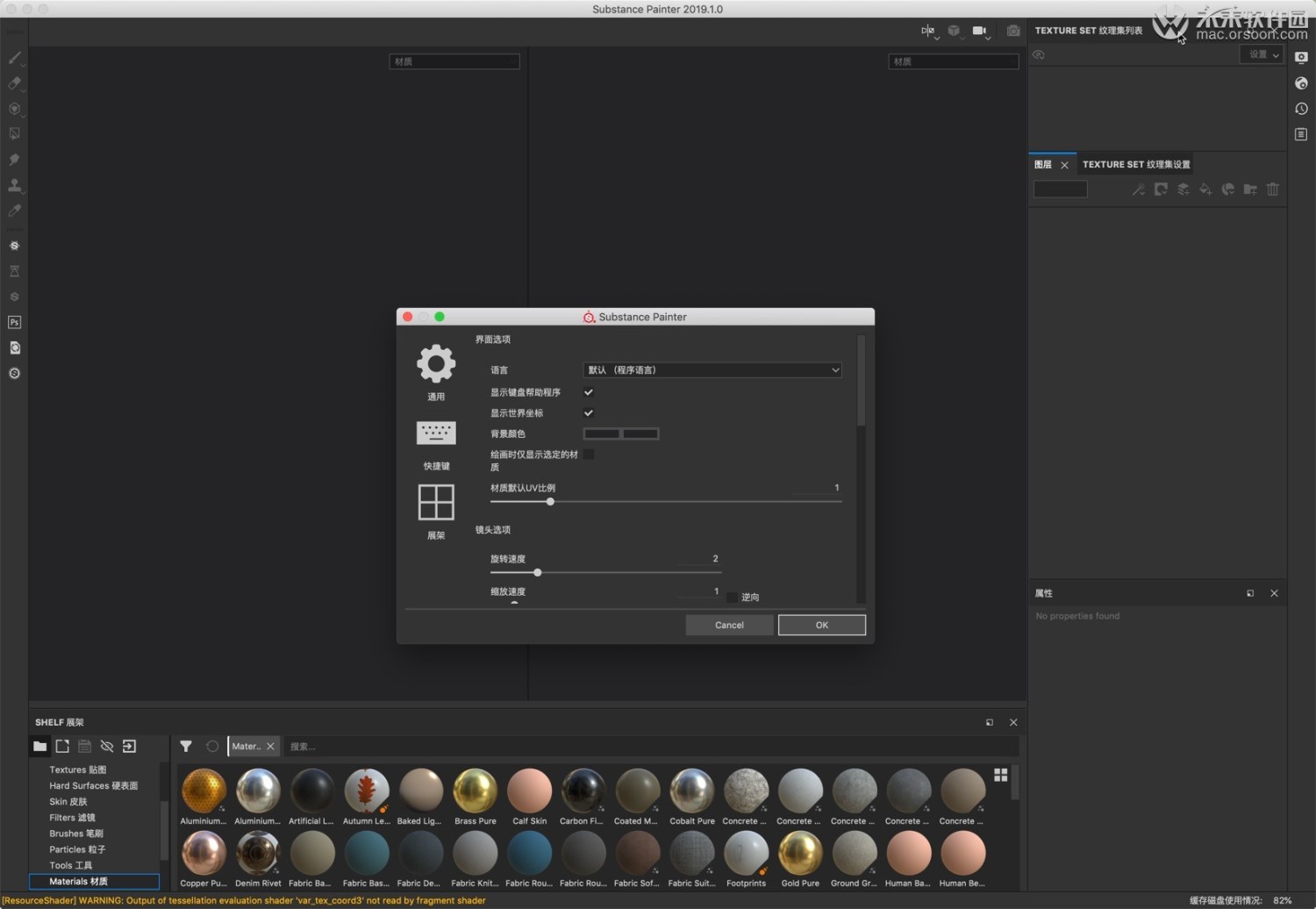This screenshot has height=909, width=1316.
Task: Open the Shortcuts (快捷键) keyboard settings page
Action: 436,446
